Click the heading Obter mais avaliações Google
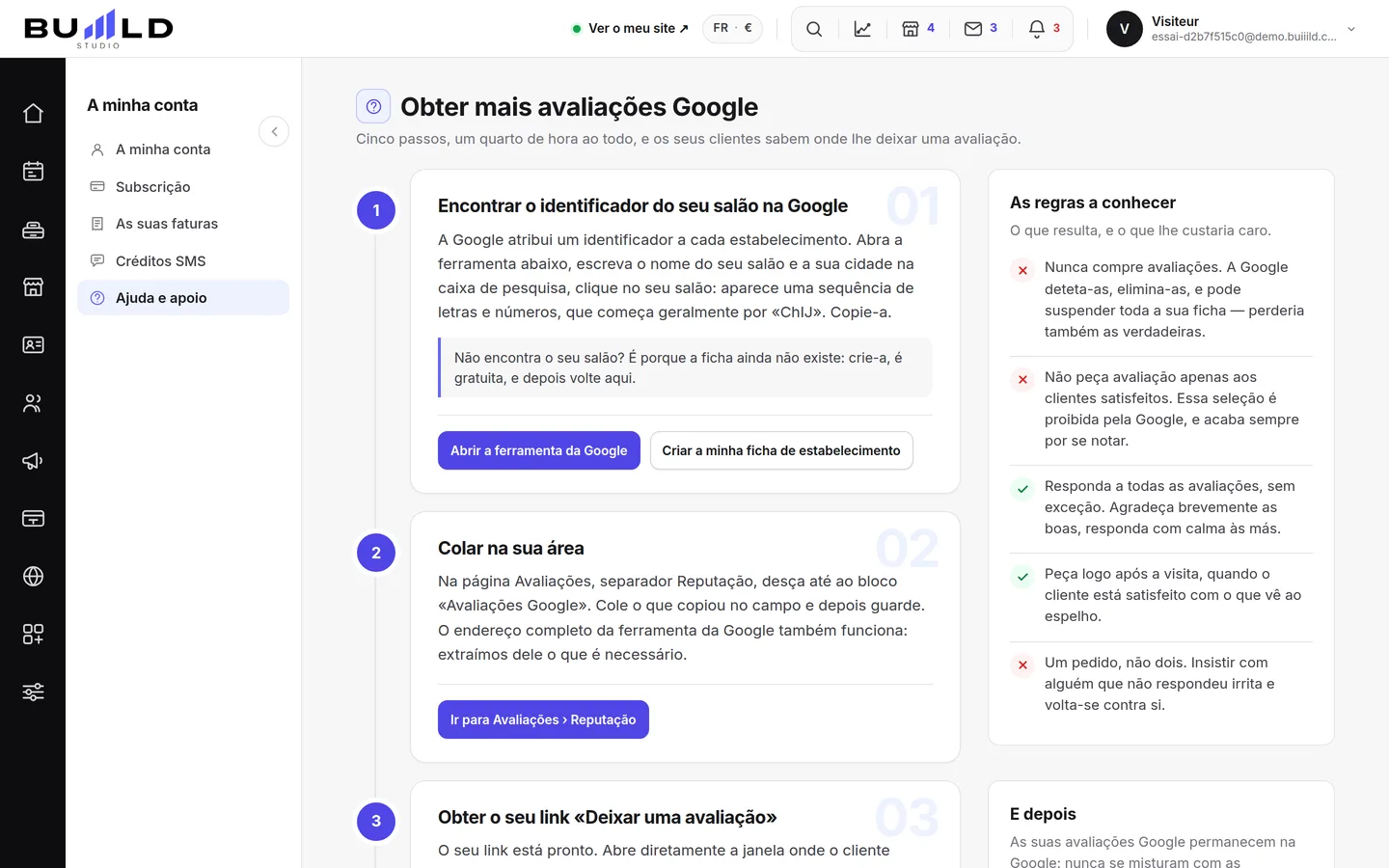 (579, 107)
